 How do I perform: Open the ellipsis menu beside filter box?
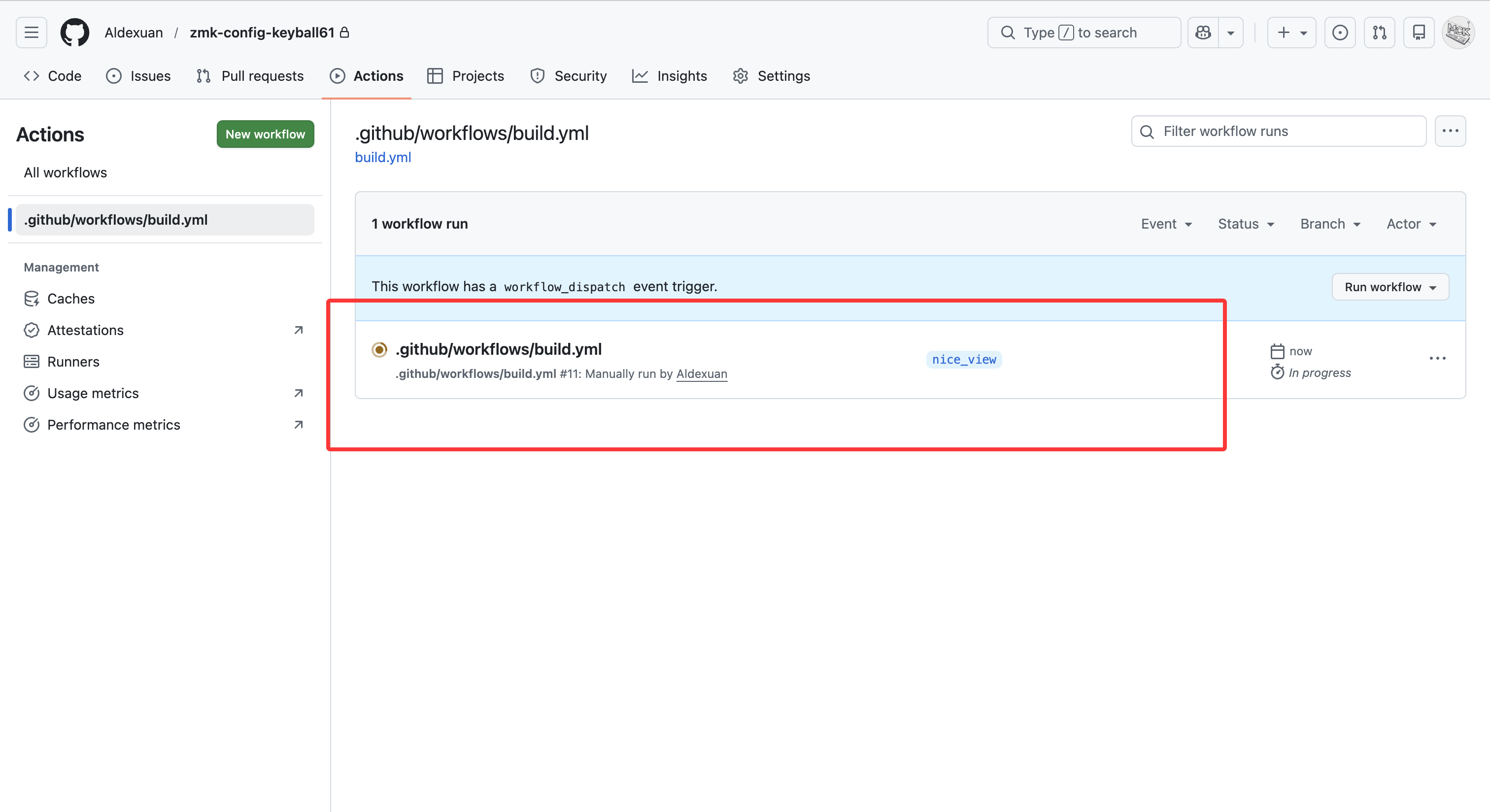tap(1450, 131)
